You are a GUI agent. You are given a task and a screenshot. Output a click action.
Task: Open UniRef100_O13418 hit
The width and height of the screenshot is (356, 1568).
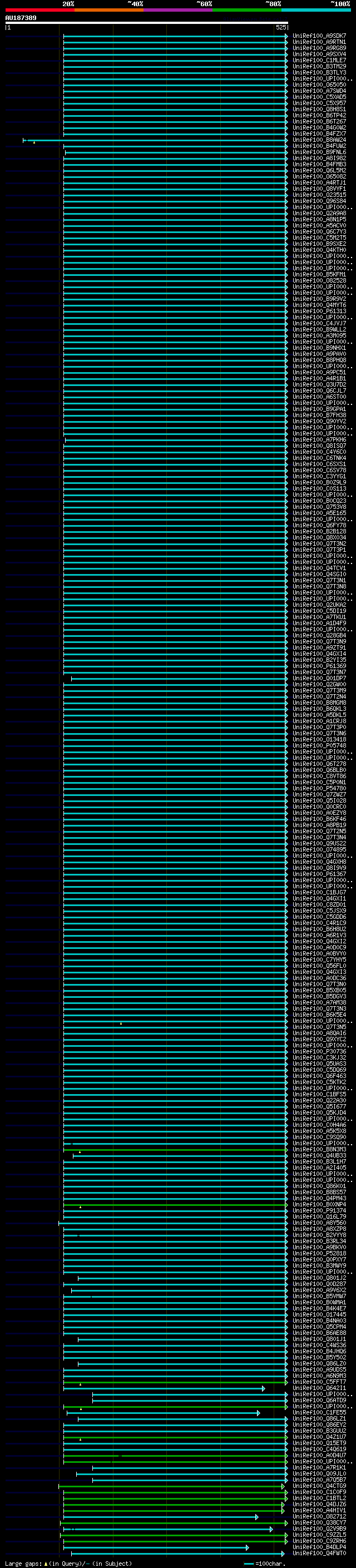(319, 740)
